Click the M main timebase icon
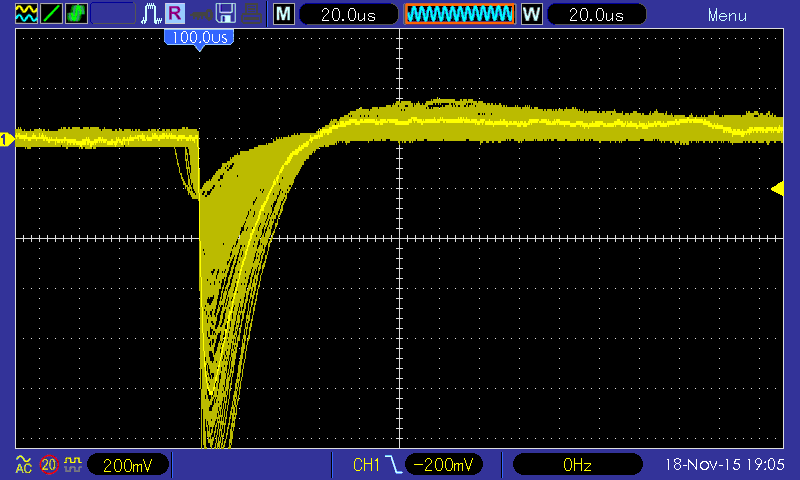 tap(284, 14)
